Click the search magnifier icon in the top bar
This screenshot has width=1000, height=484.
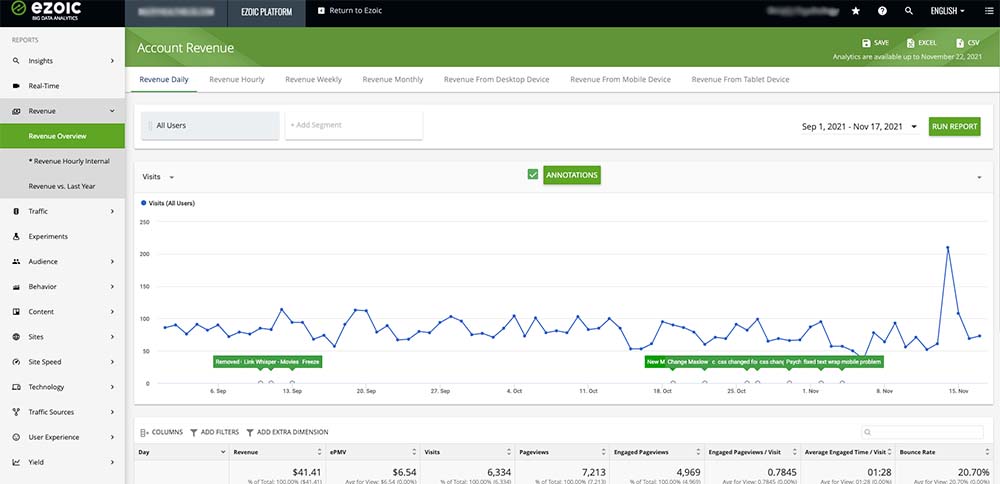tap(909, 11)
